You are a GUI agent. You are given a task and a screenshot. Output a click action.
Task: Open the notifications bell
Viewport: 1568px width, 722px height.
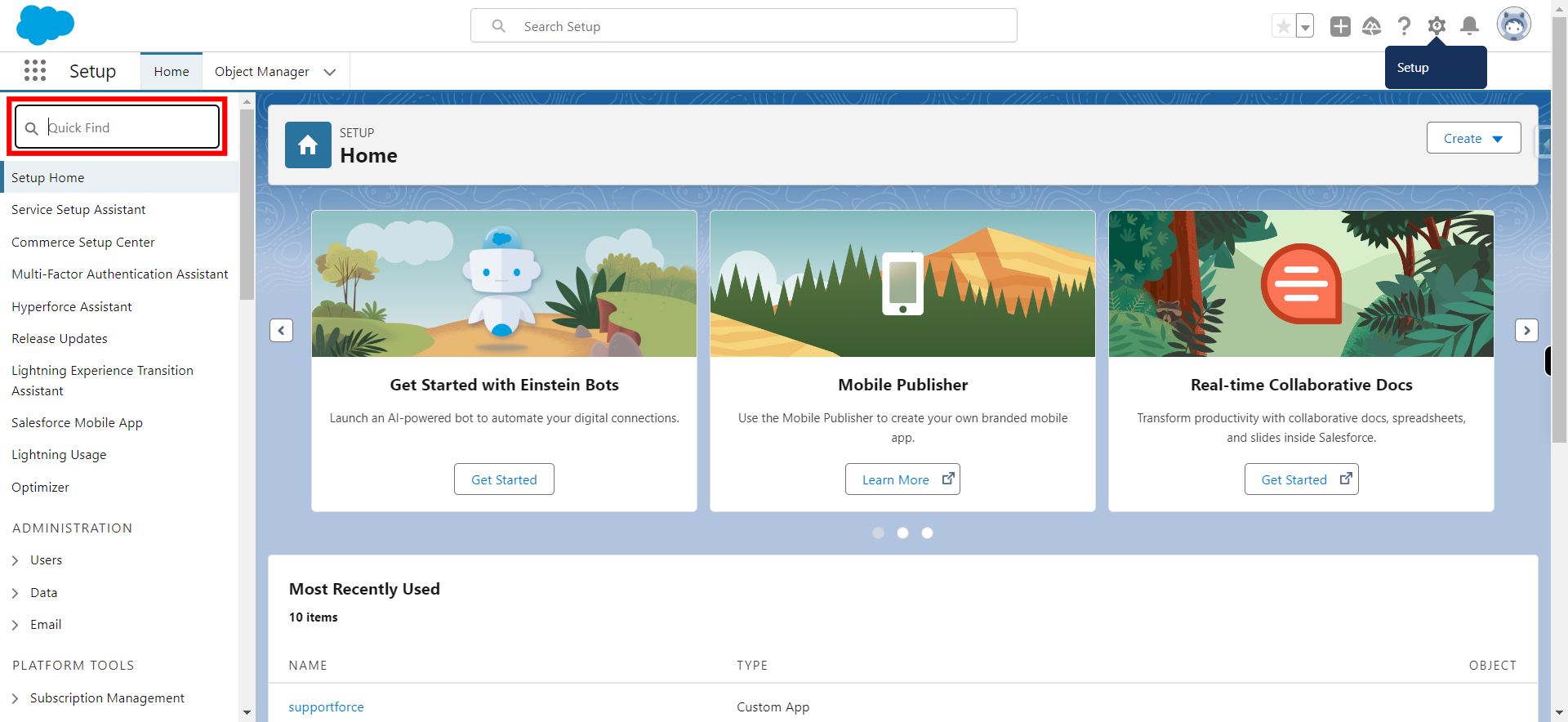pos(1469,26)
